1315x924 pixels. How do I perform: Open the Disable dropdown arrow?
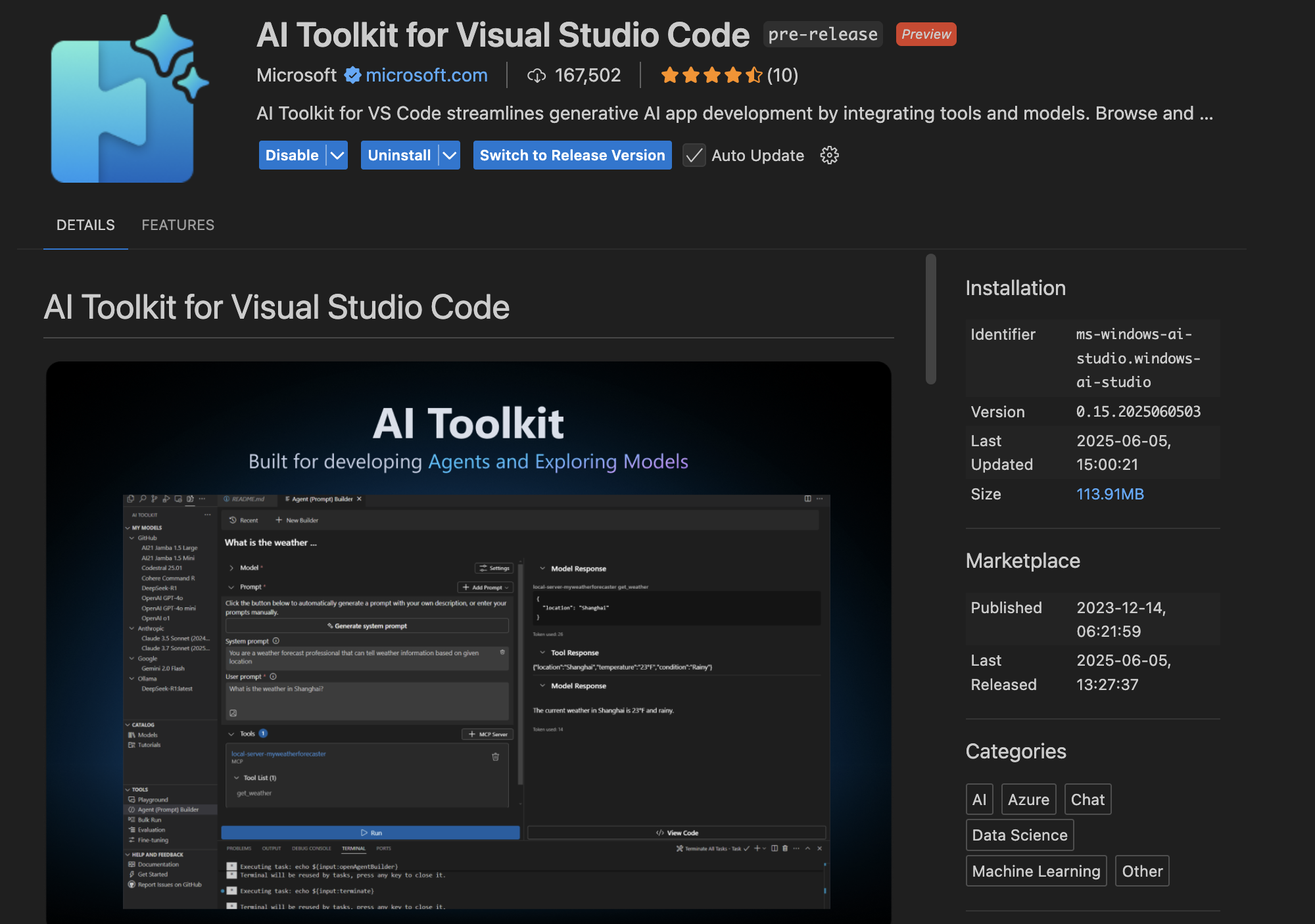pyautogui.click(x=337, y=155)
